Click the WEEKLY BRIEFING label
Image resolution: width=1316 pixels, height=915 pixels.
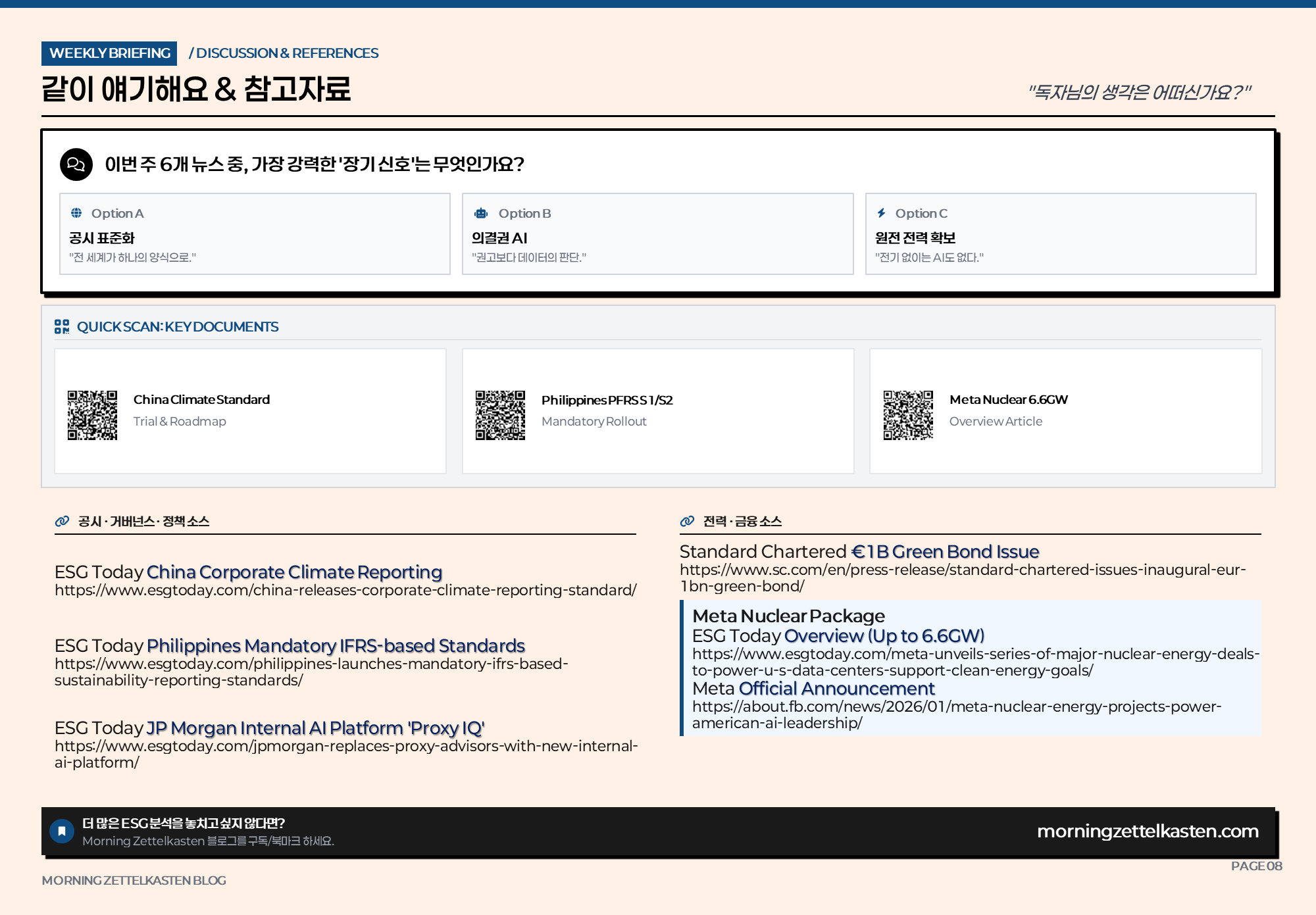(109, 53)
